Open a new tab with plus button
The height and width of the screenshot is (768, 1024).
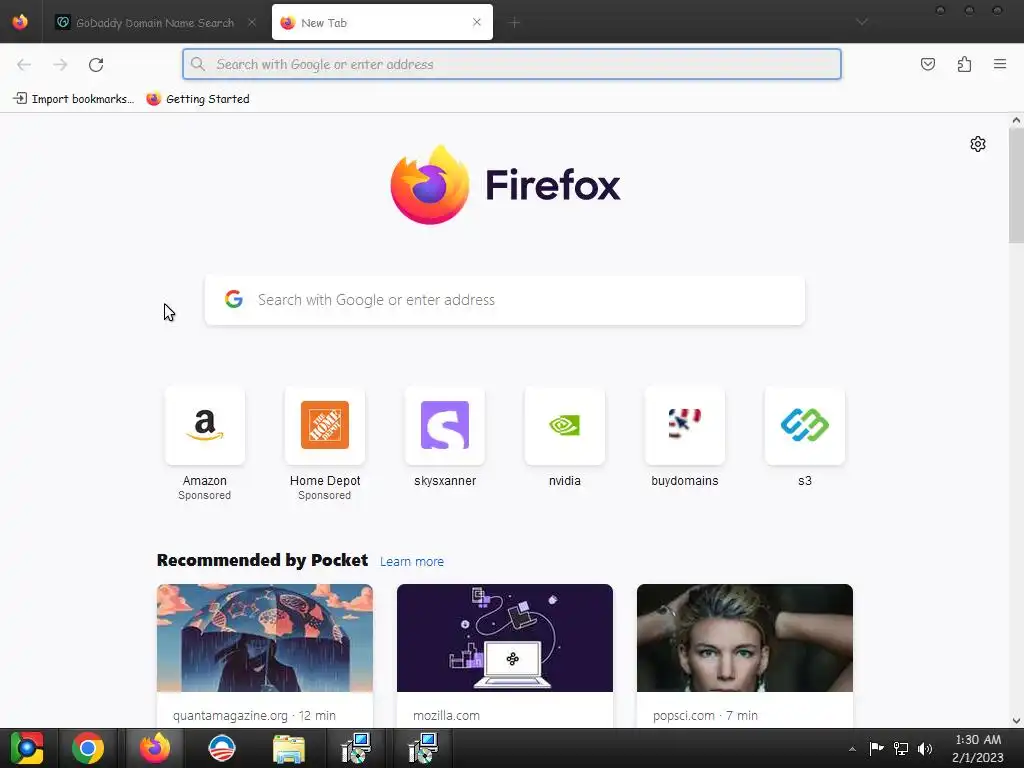point(514,23)
